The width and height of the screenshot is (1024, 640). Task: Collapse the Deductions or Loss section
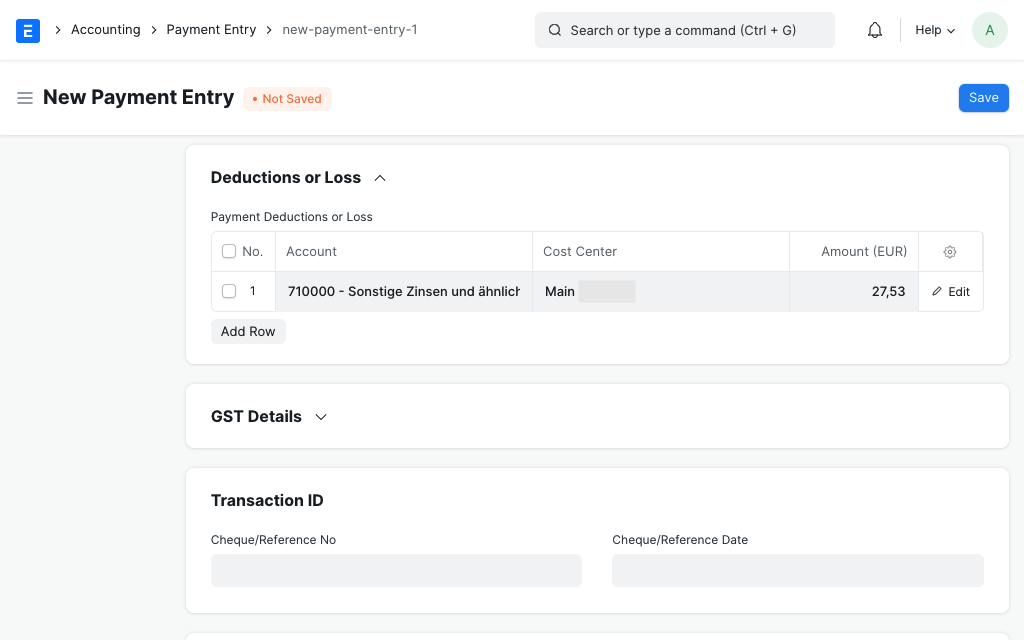[379, 177]
